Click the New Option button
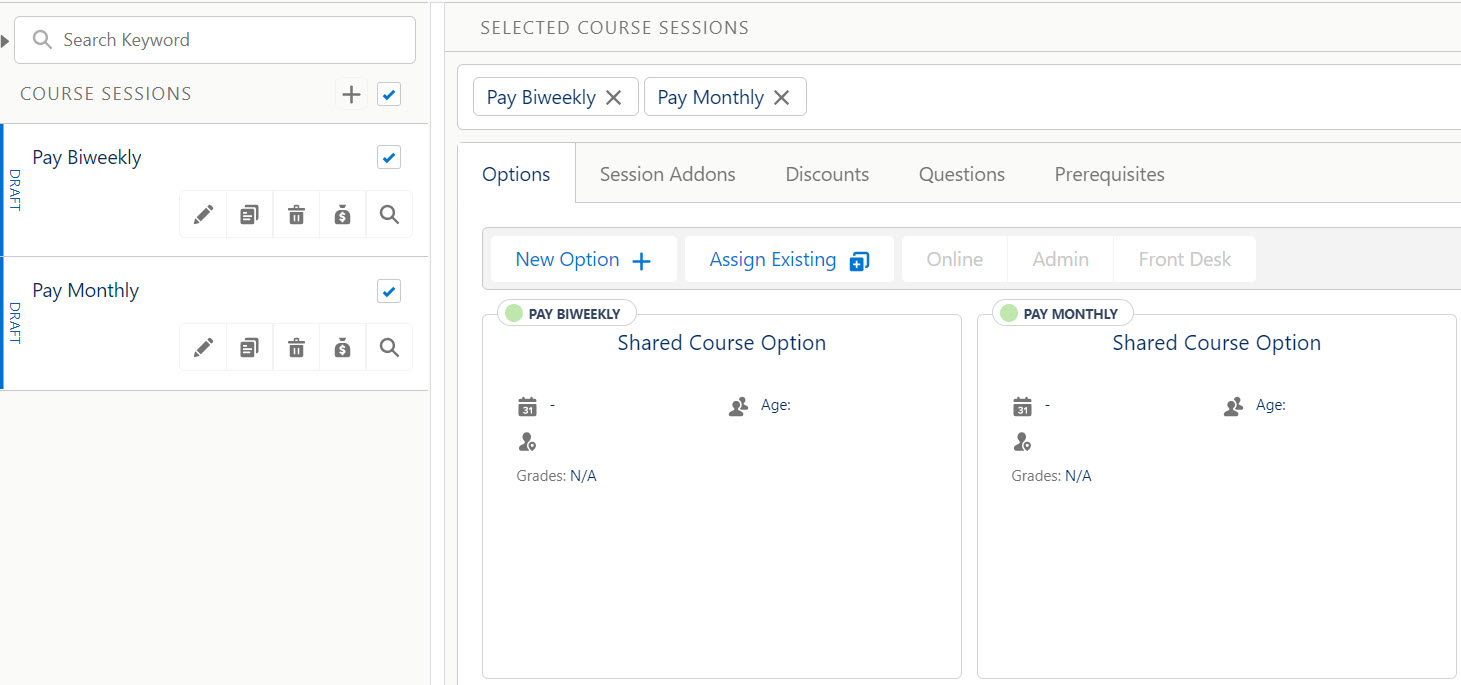The height and width of the screenshot is (685, 1461). pos(583,259)
